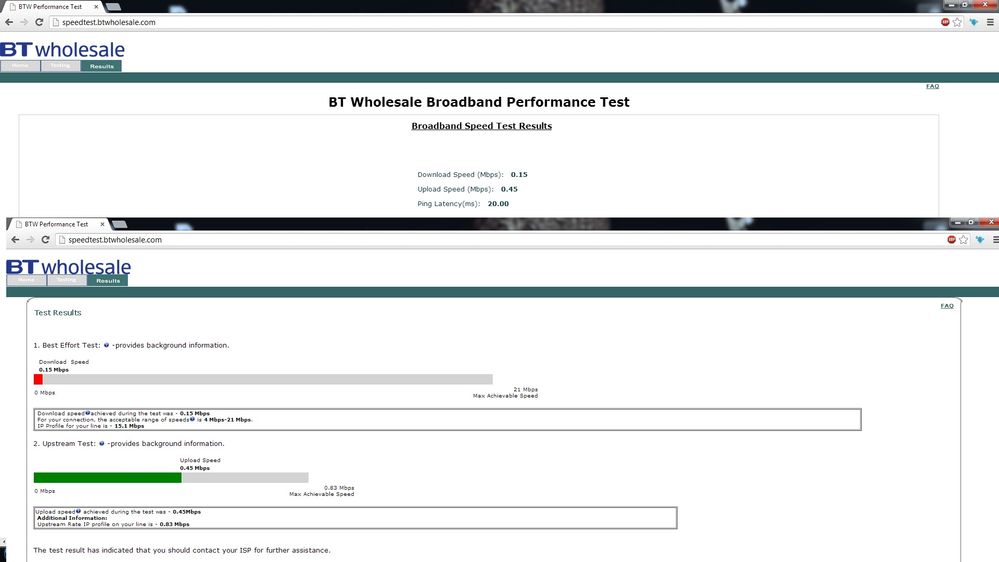Open a new tab in the upper window
999x562 pixels.
(x=113, y=7)
